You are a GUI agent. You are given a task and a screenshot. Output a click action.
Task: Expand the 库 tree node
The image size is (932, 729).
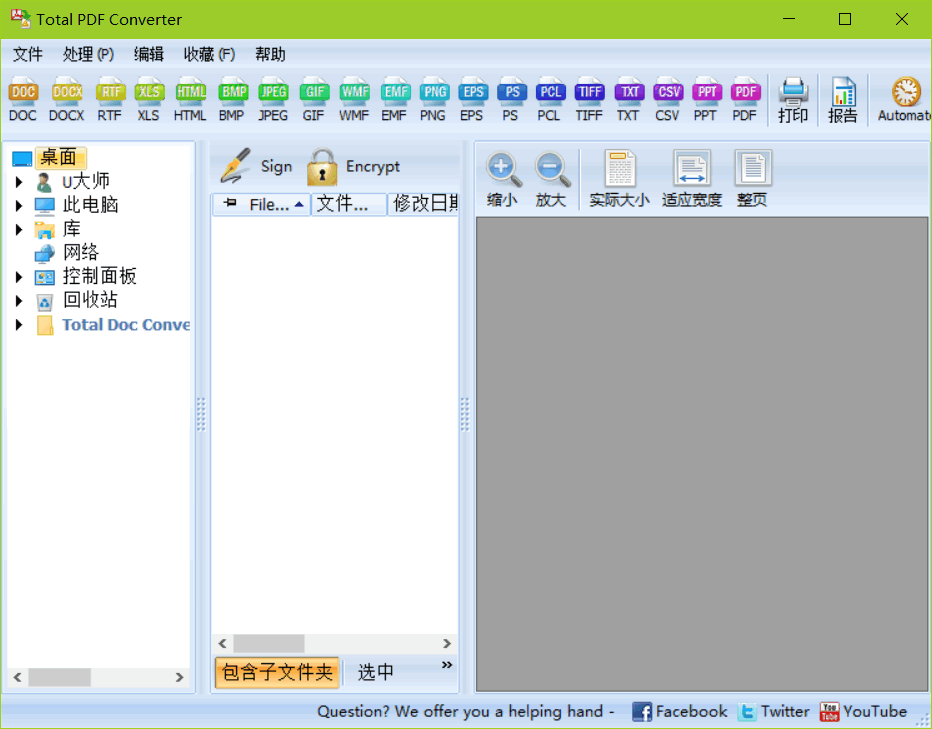click(19, 230)
